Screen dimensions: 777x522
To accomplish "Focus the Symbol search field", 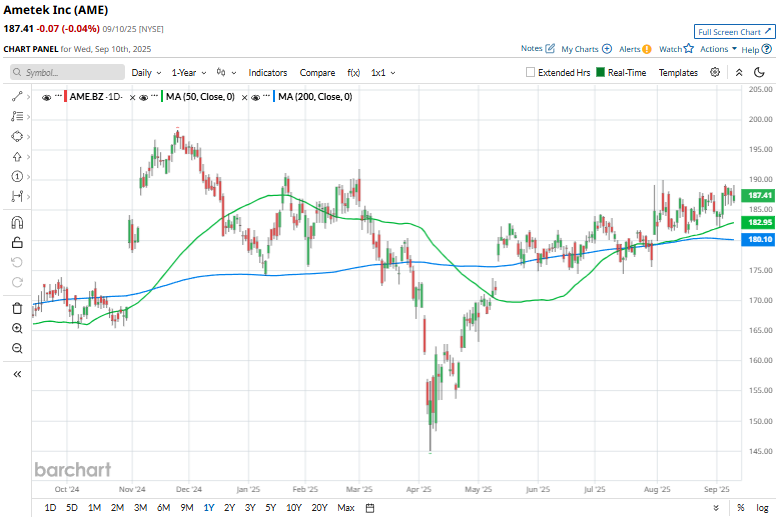I will coord(67,72).
